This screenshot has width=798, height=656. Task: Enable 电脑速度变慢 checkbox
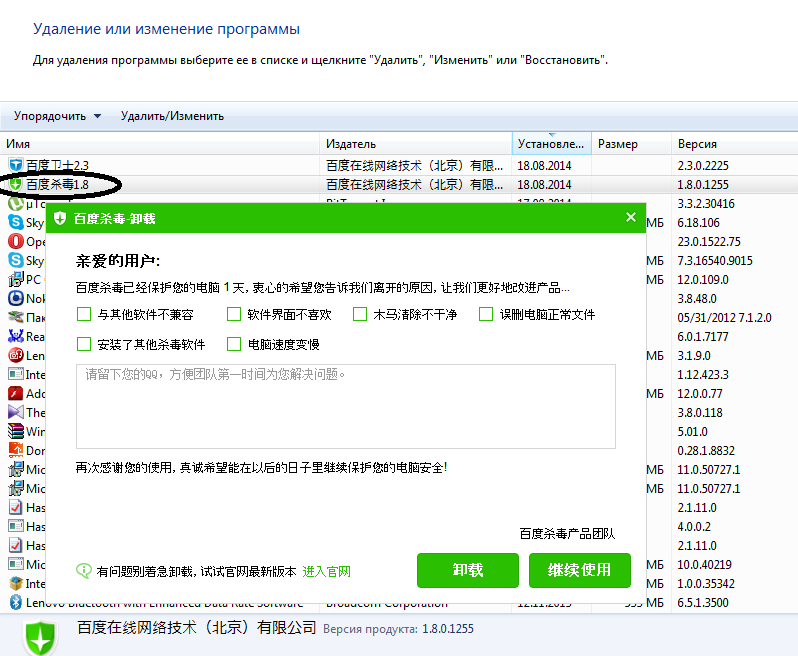tap(234, 344)
